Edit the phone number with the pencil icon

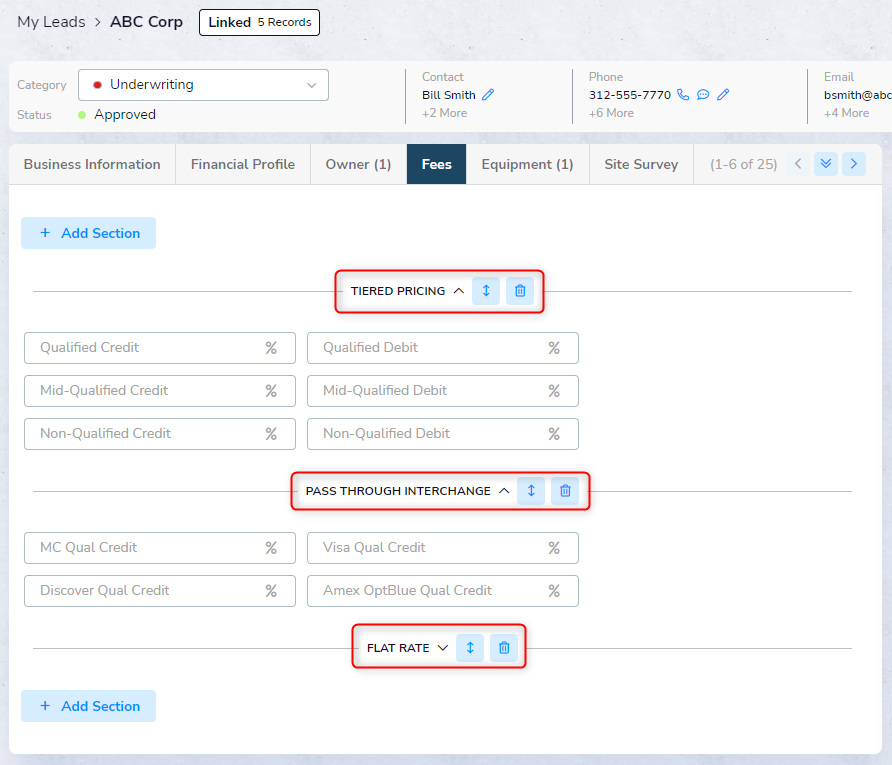(723, 95)
